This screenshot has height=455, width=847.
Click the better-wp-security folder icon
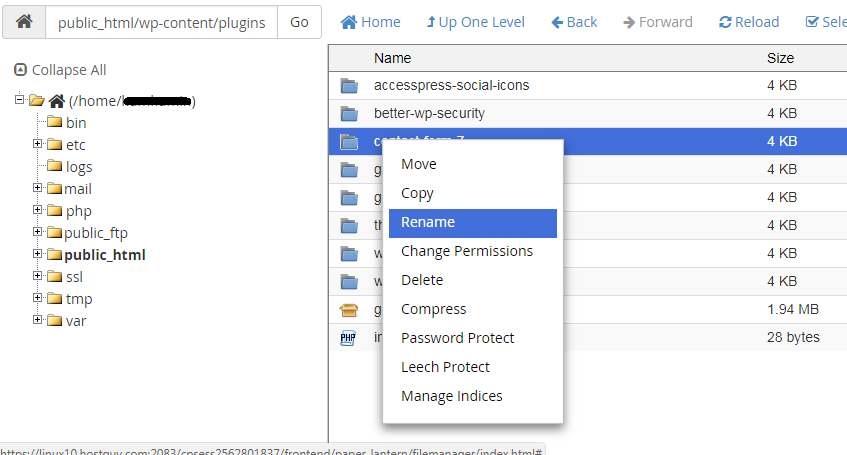click(349, 114)
